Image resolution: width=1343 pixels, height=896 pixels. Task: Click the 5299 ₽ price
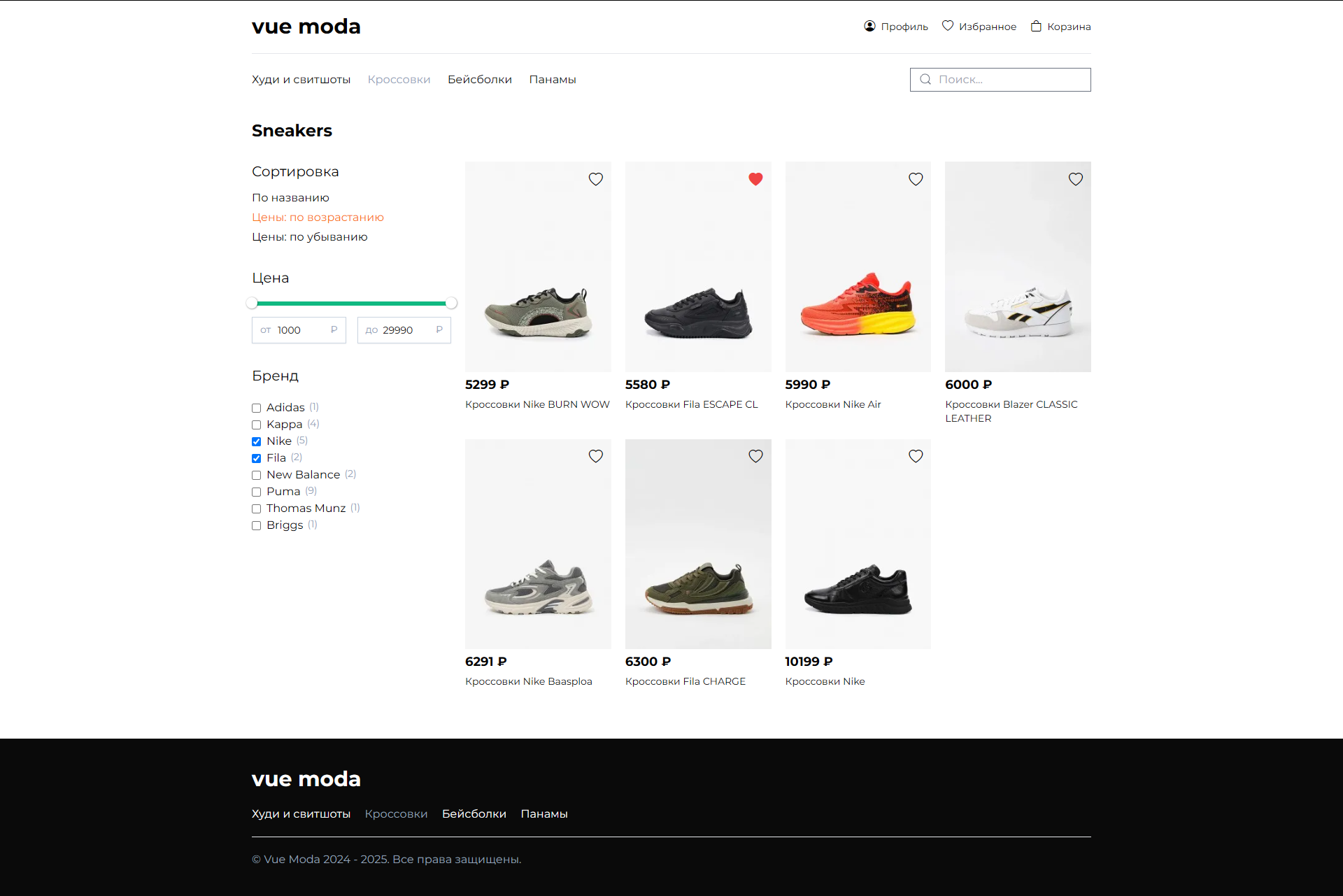coord(488,385)
